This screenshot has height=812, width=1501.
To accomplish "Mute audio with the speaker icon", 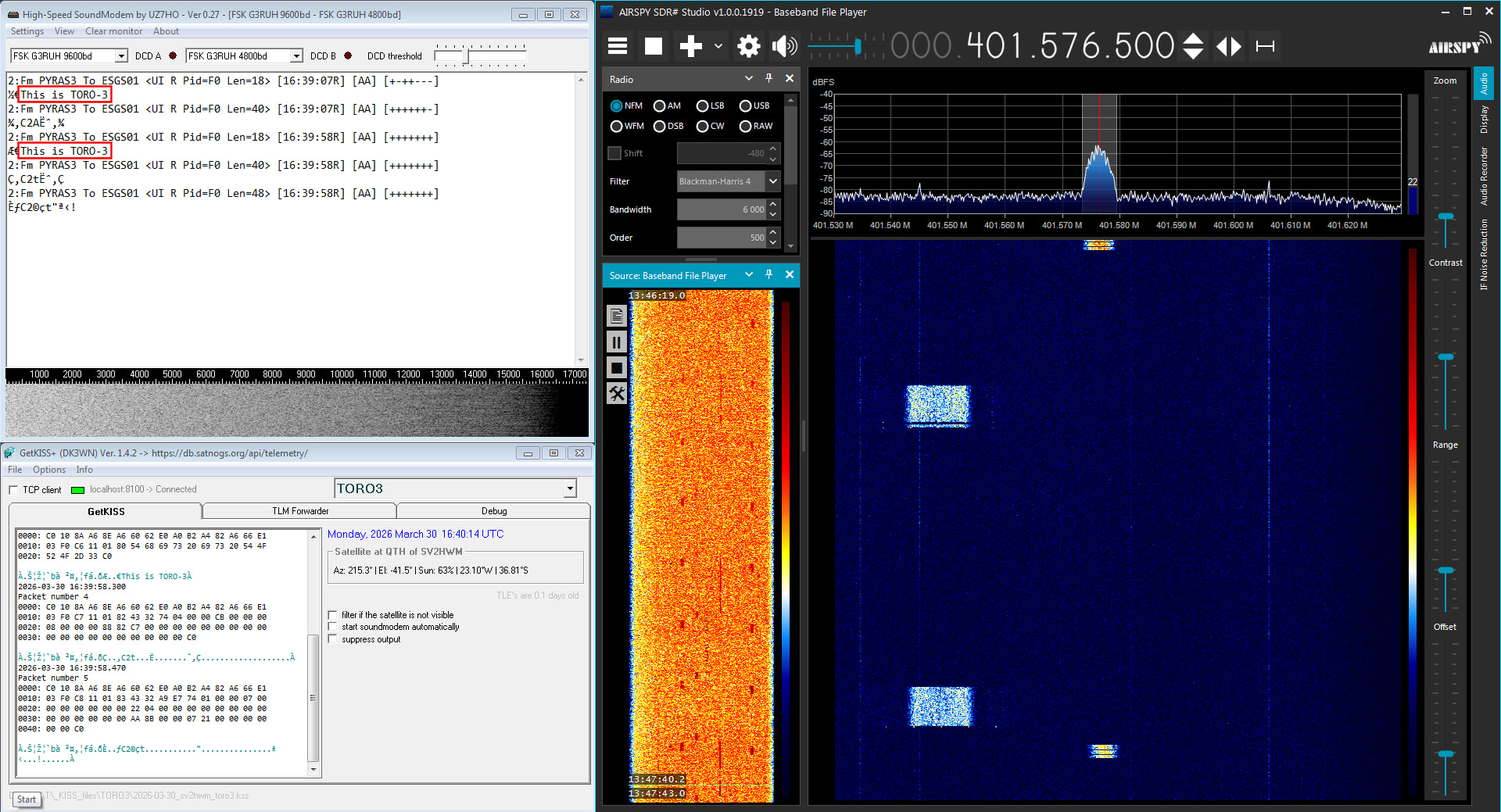I will [784, 46].
